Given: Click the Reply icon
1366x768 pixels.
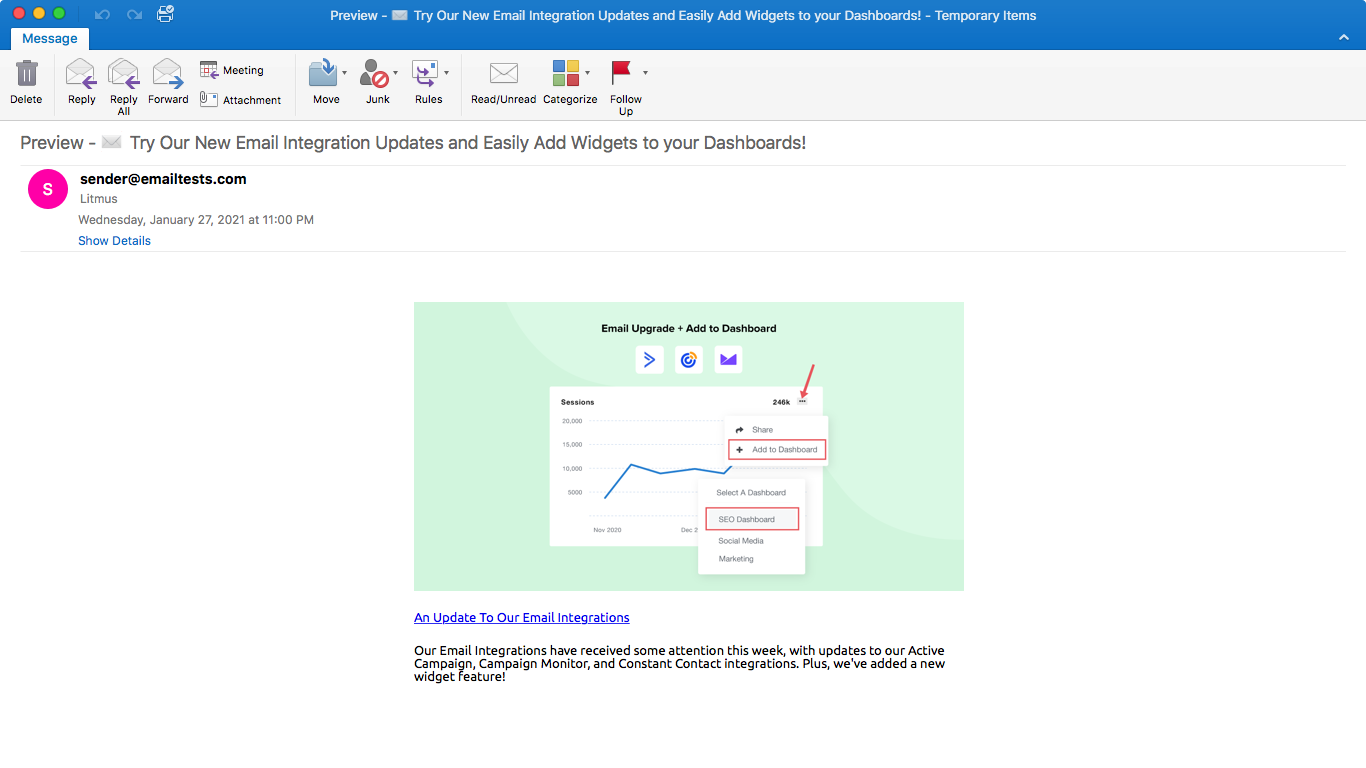Looking at the screenshot, I should [x=80, y=82].
